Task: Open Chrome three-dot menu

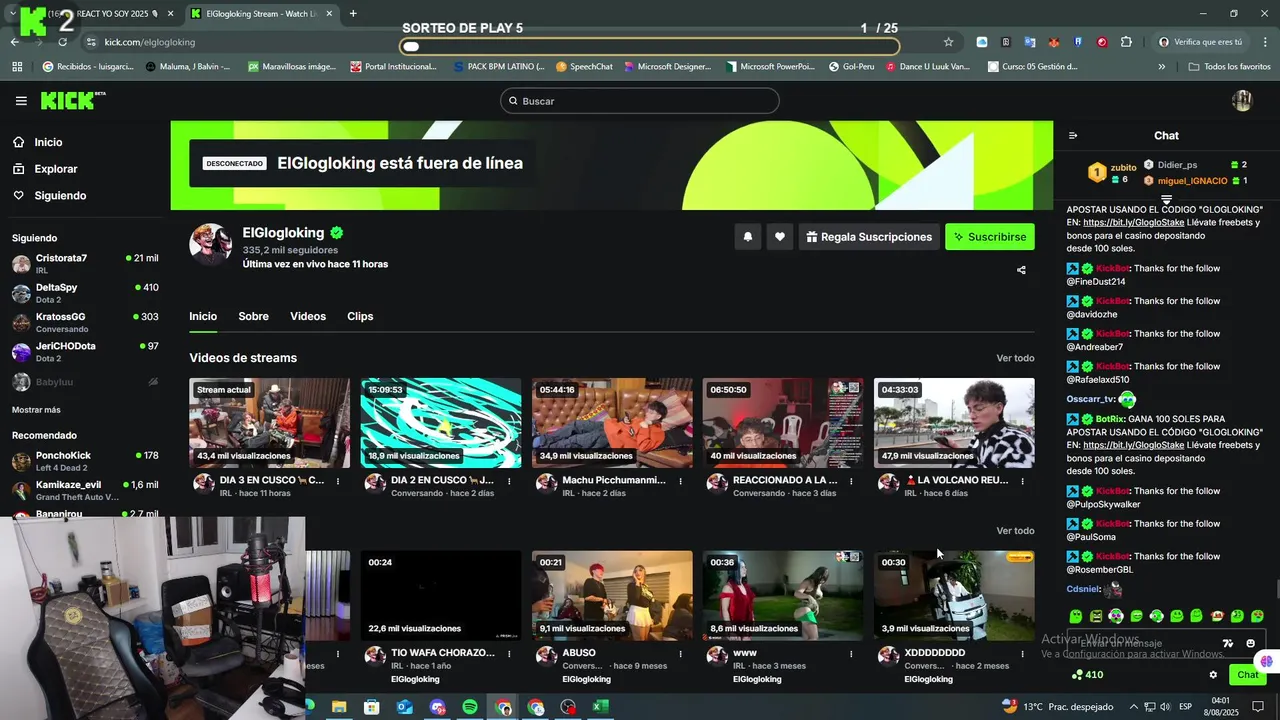Action: (1265, 42)
